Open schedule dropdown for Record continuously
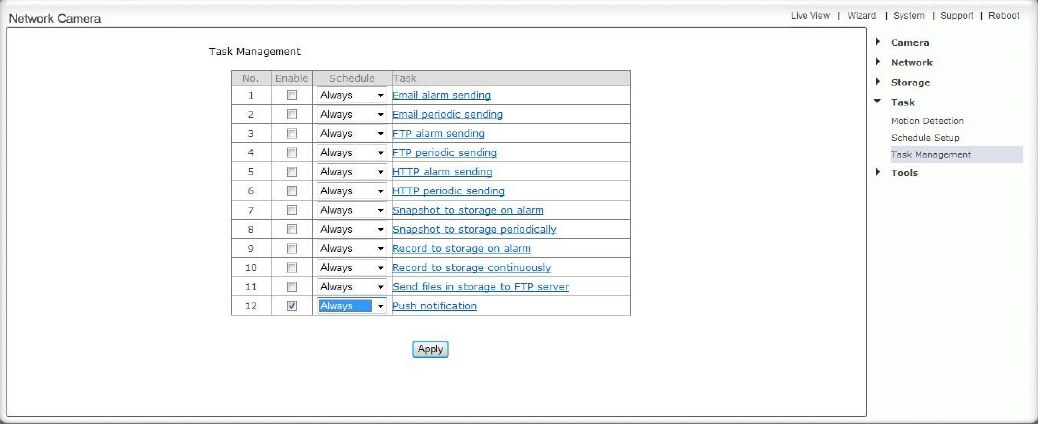Screen dimensions: 1038x424 pos(352,268)
